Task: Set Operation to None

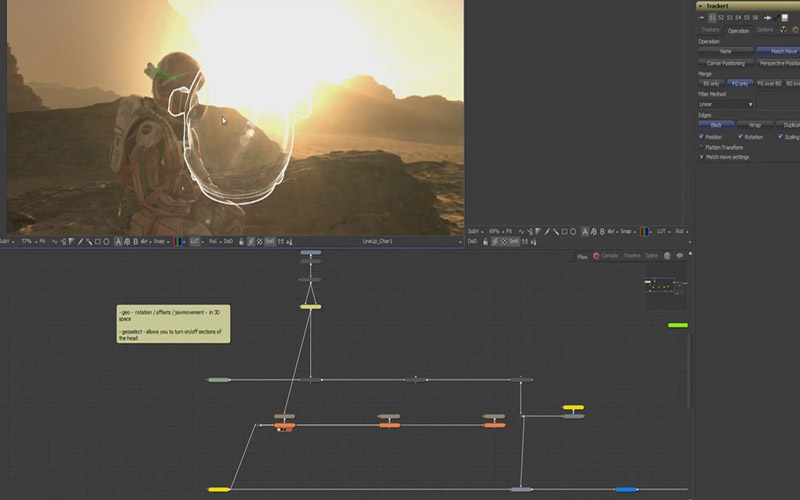Action: [726, 52]
